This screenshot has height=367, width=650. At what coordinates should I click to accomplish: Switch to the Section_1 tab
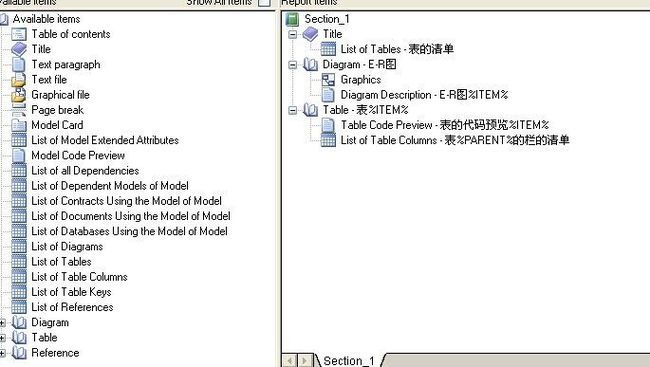[349, 361]
